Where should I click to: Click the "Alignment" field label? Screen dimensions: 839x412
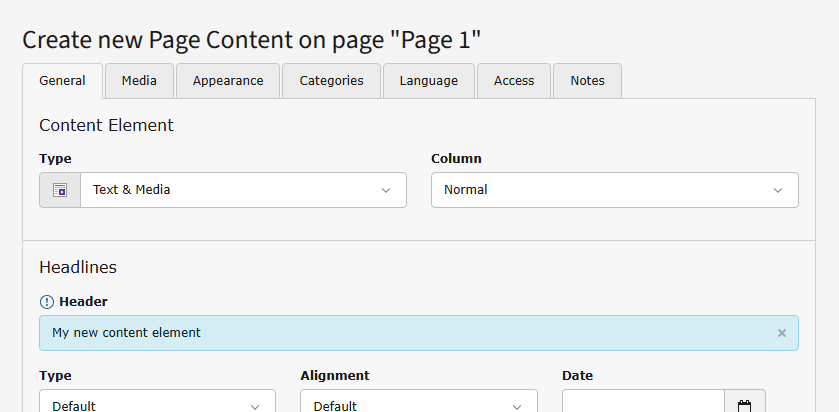pos(335,376)
